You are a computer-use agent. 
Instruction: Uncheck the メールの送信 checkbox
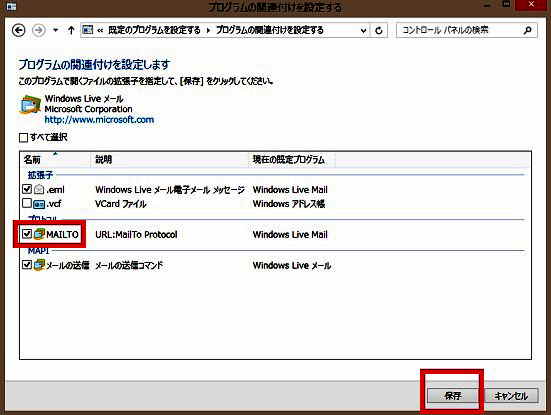27,265
